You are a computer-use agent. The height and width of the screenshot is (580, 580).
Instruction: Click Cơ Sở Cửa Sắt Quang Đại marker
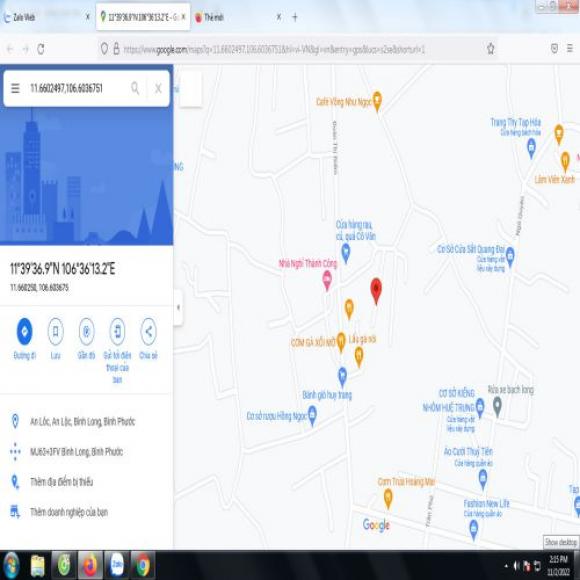click(x=510, y=256)
